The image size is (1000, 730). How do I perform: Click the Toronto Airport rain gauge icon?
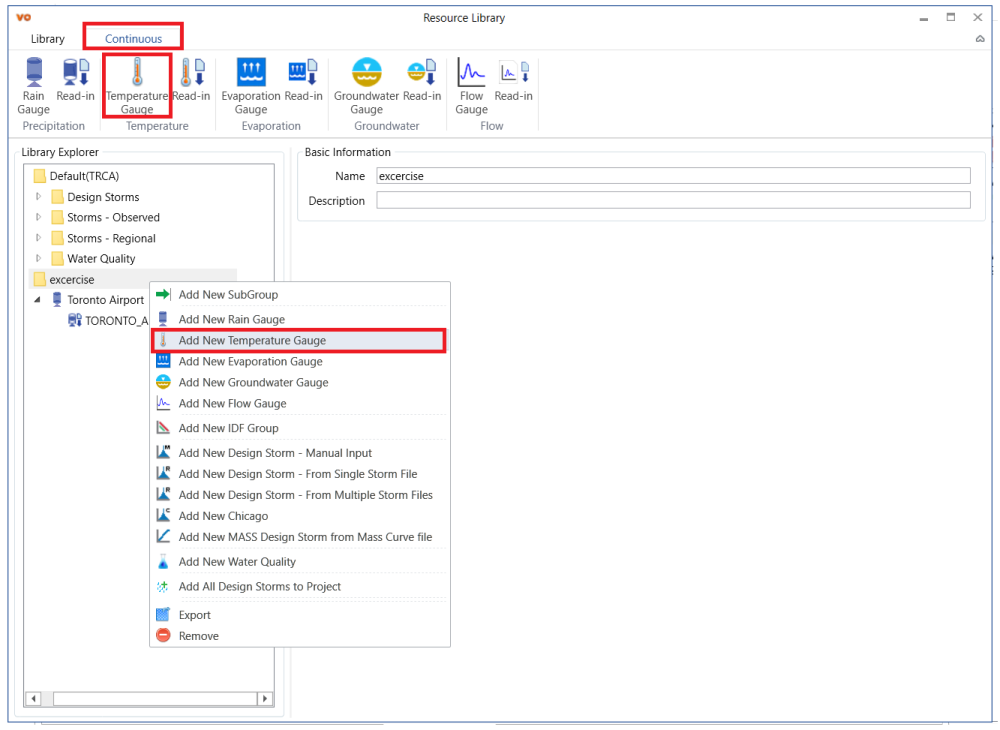[57, 300]
